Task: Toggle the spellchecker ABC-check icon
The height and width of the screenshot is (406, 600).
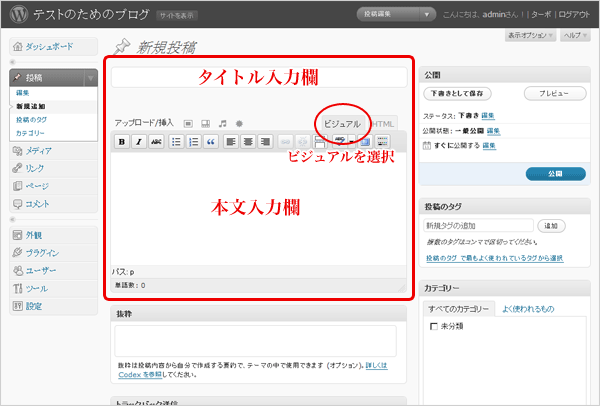Action: point(340,142)
